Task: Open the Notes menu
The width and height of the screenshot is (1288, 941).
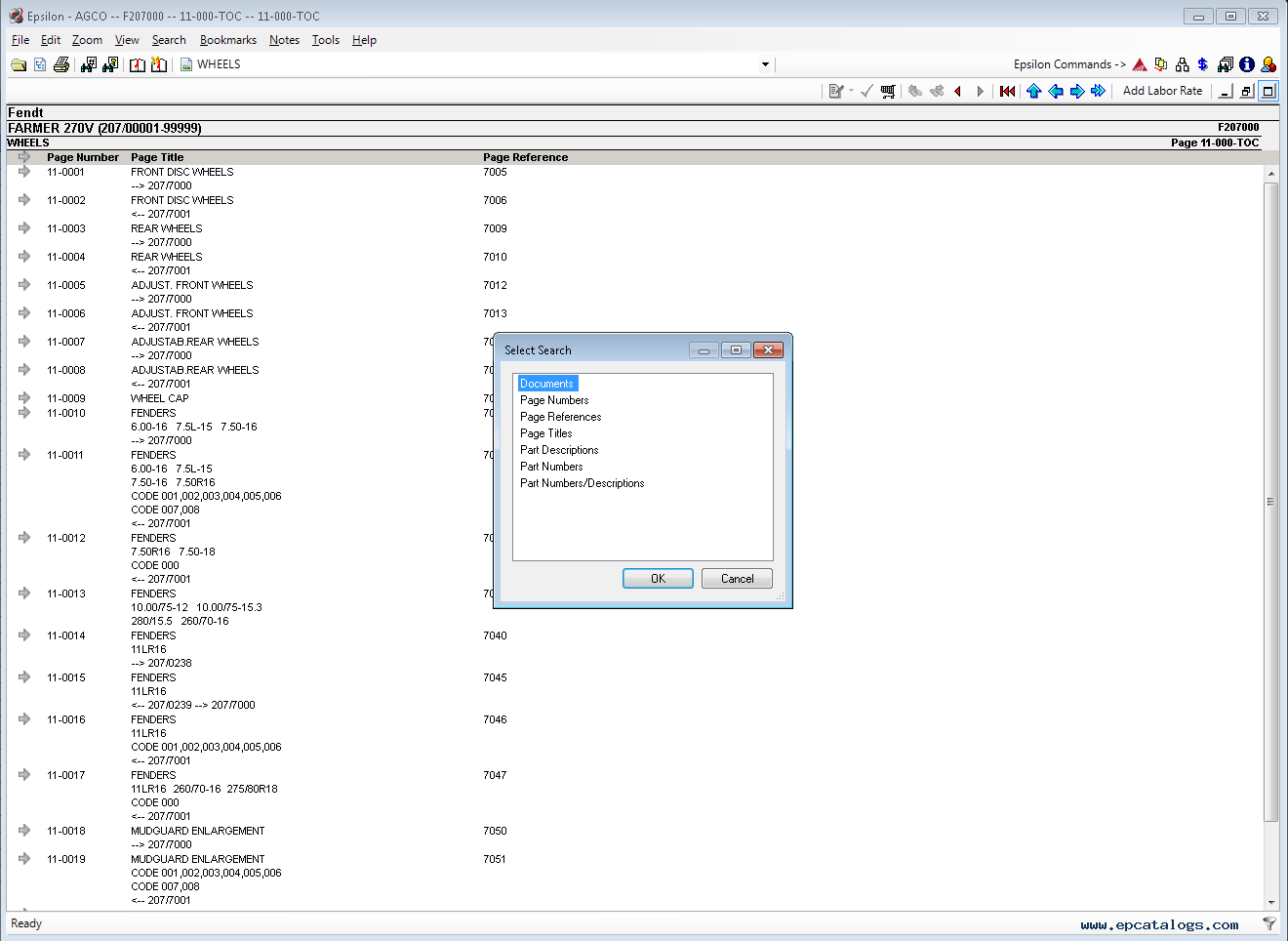Action: click(285, 40)
